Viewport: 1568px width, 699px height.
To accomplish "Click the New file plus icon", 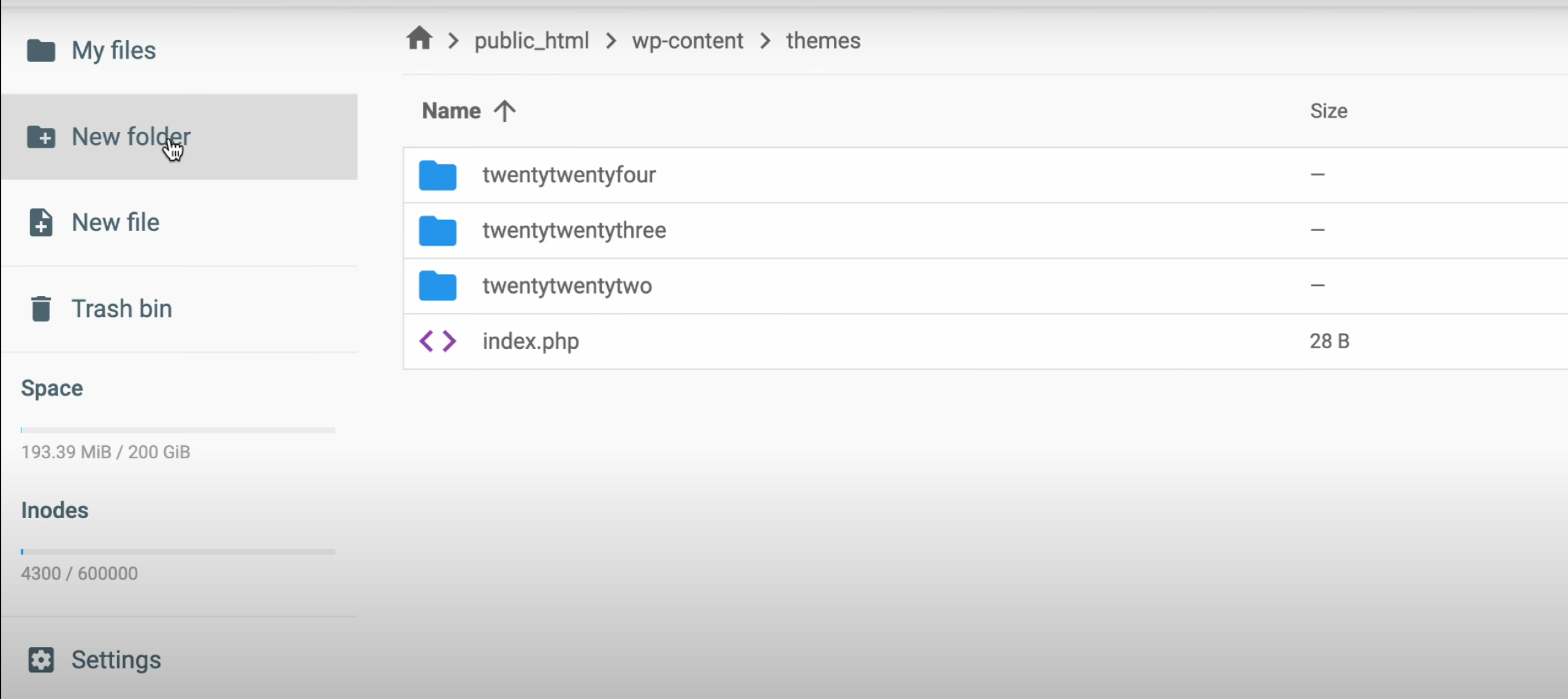I will tap(41, 223).
